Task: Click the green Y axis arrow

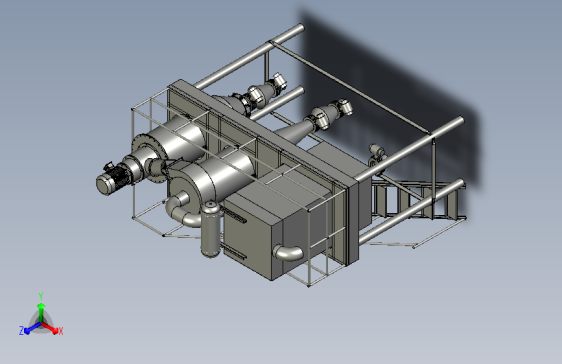Action: click(41, 312)
